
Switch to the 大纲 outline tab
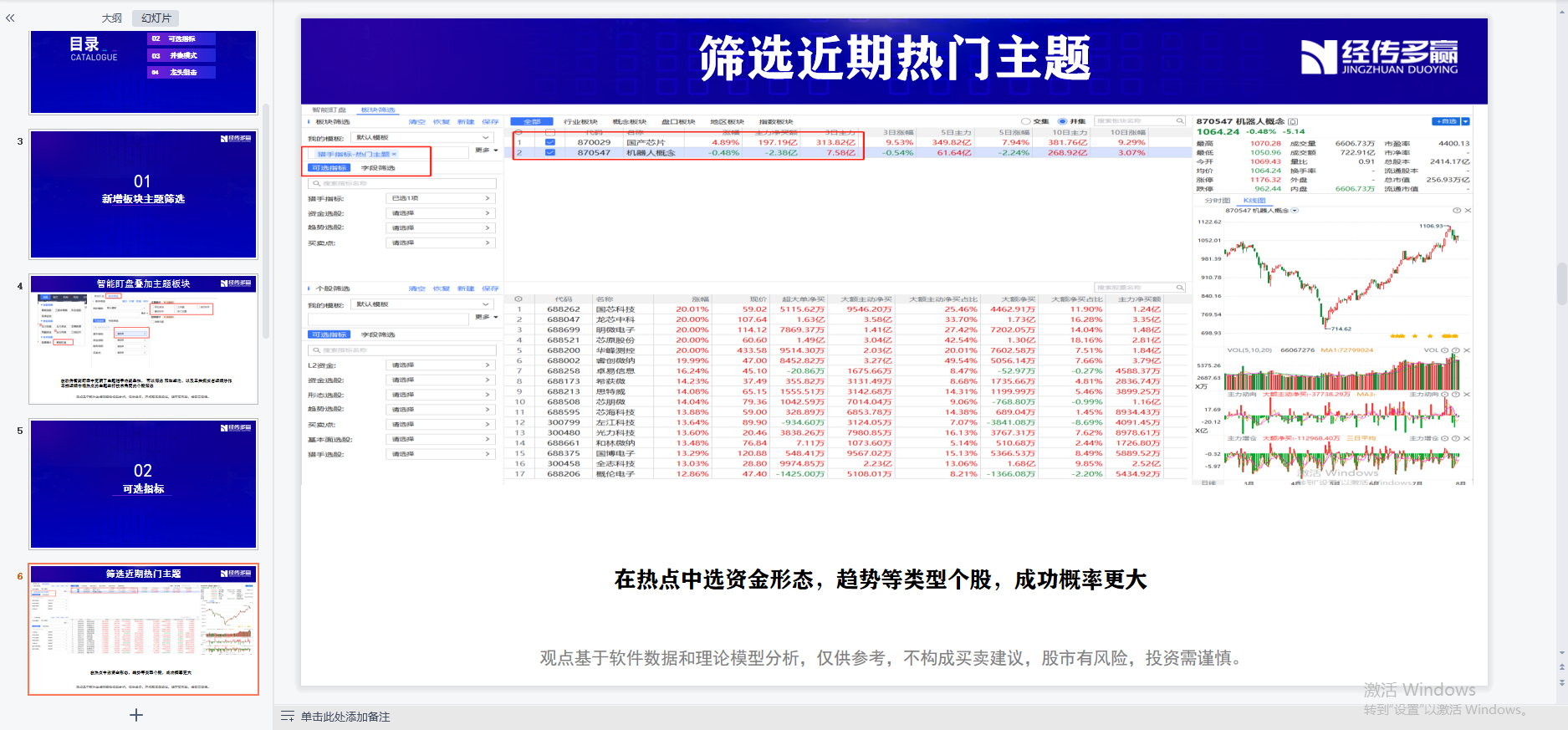coord(111,18)
